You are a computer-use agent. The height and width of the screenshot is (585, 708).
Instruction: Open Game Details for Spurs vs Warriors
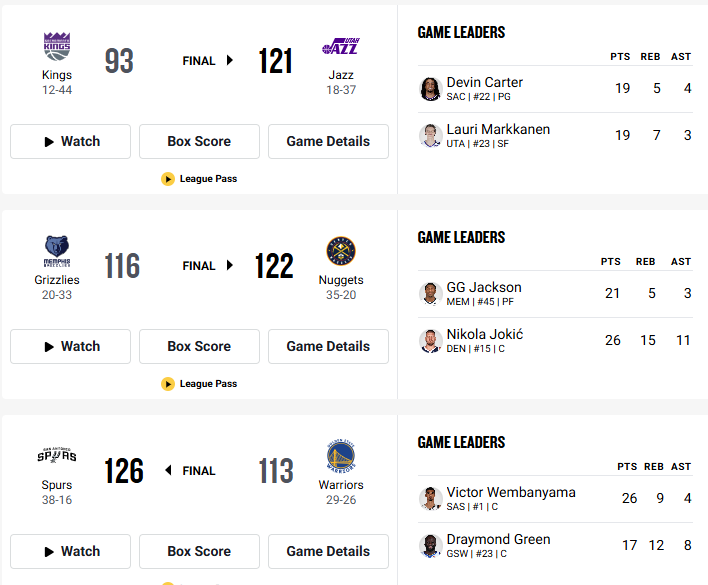[328, 552]
